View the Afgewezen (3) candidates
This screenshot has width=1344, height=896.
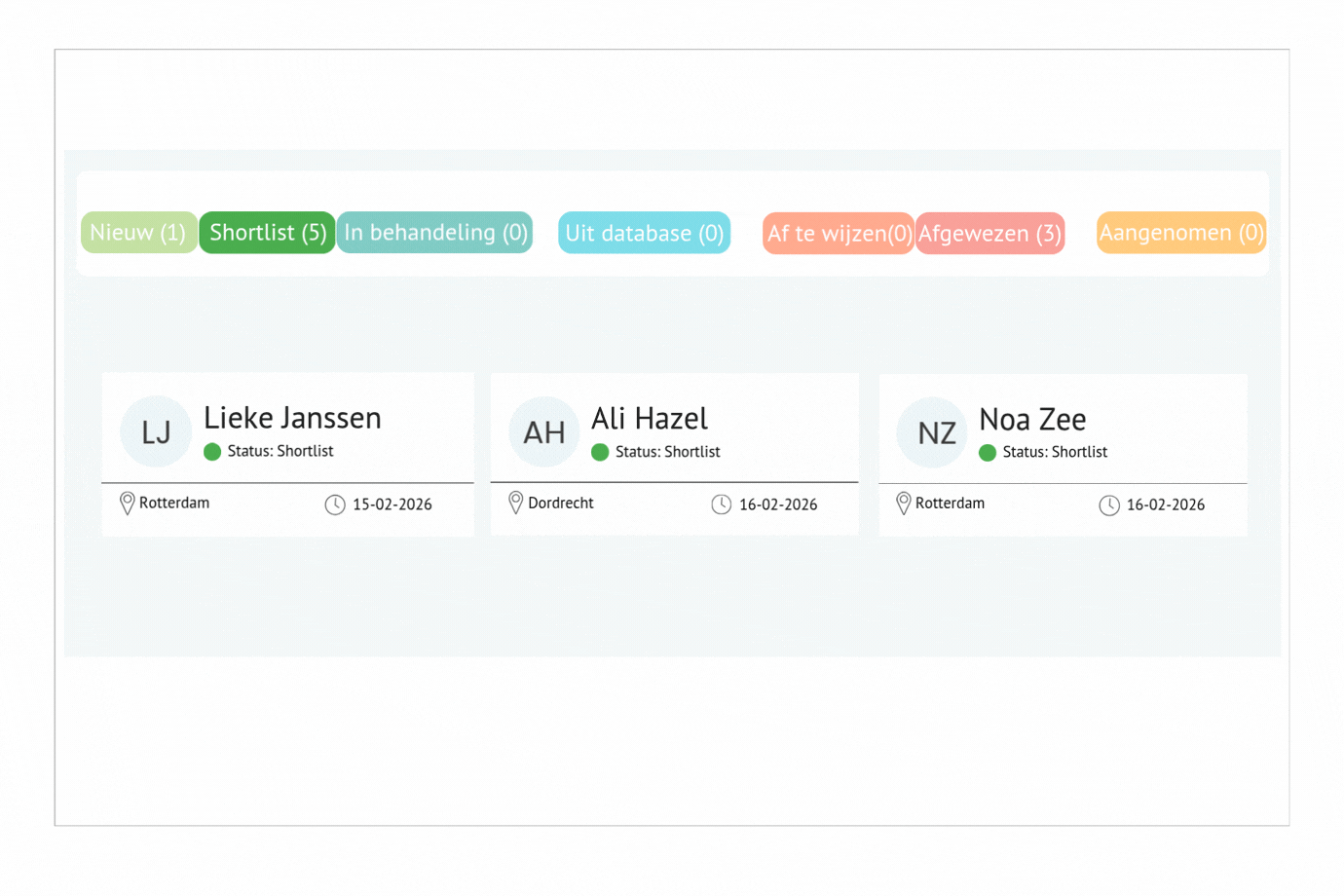coord(989,234)
